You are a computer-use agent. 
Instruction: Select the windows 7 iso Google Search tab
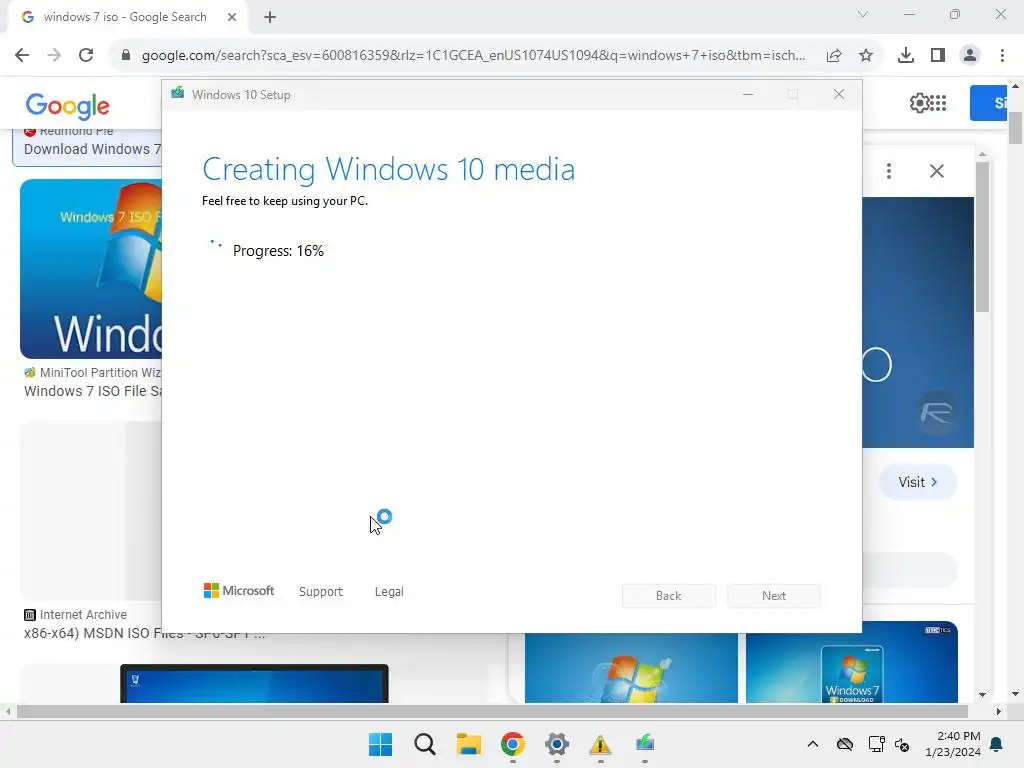[x=127, y=17]
